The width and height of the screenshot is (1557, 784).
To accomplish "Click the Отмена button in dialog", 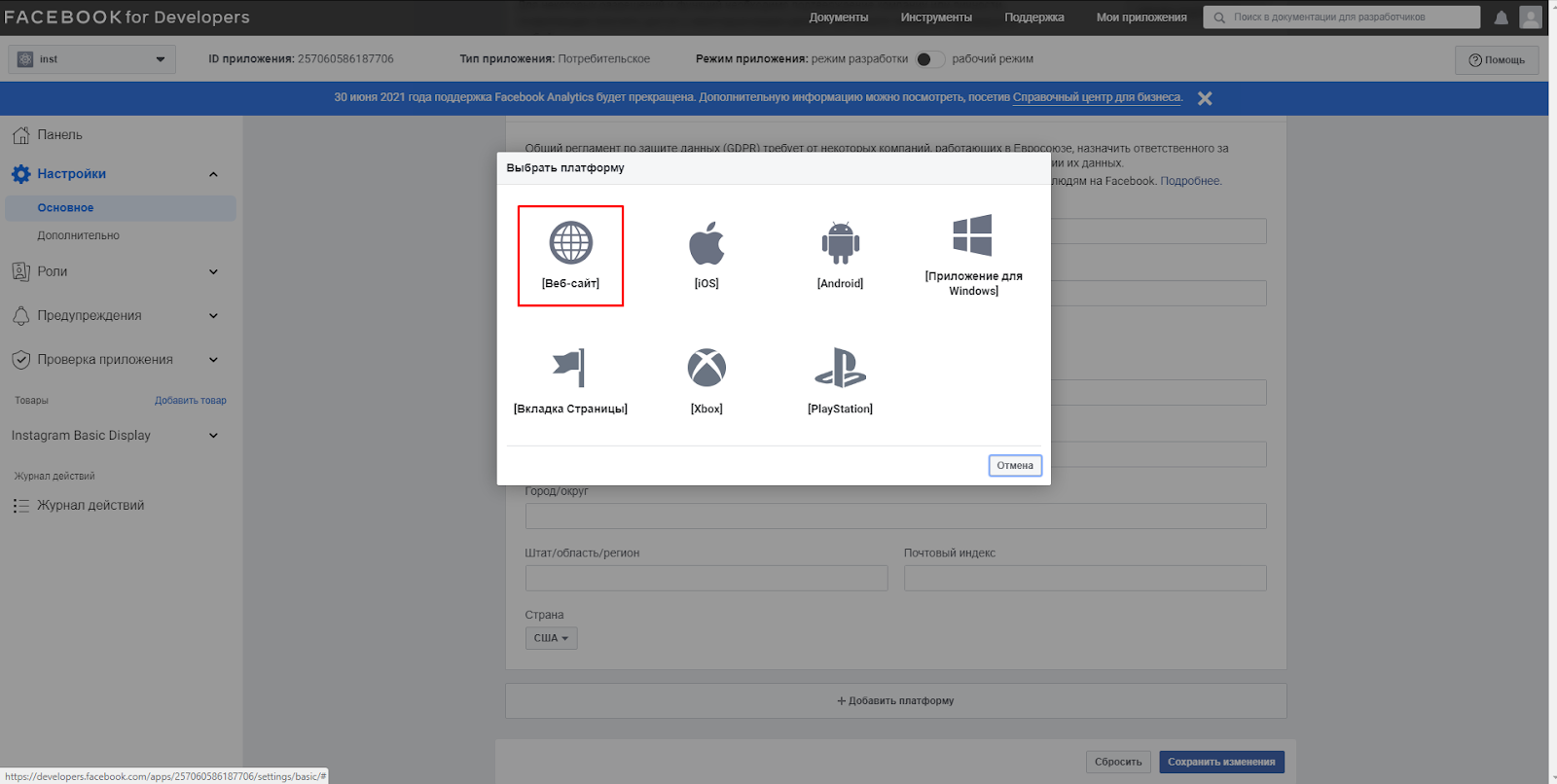I will coord(1015,466).
